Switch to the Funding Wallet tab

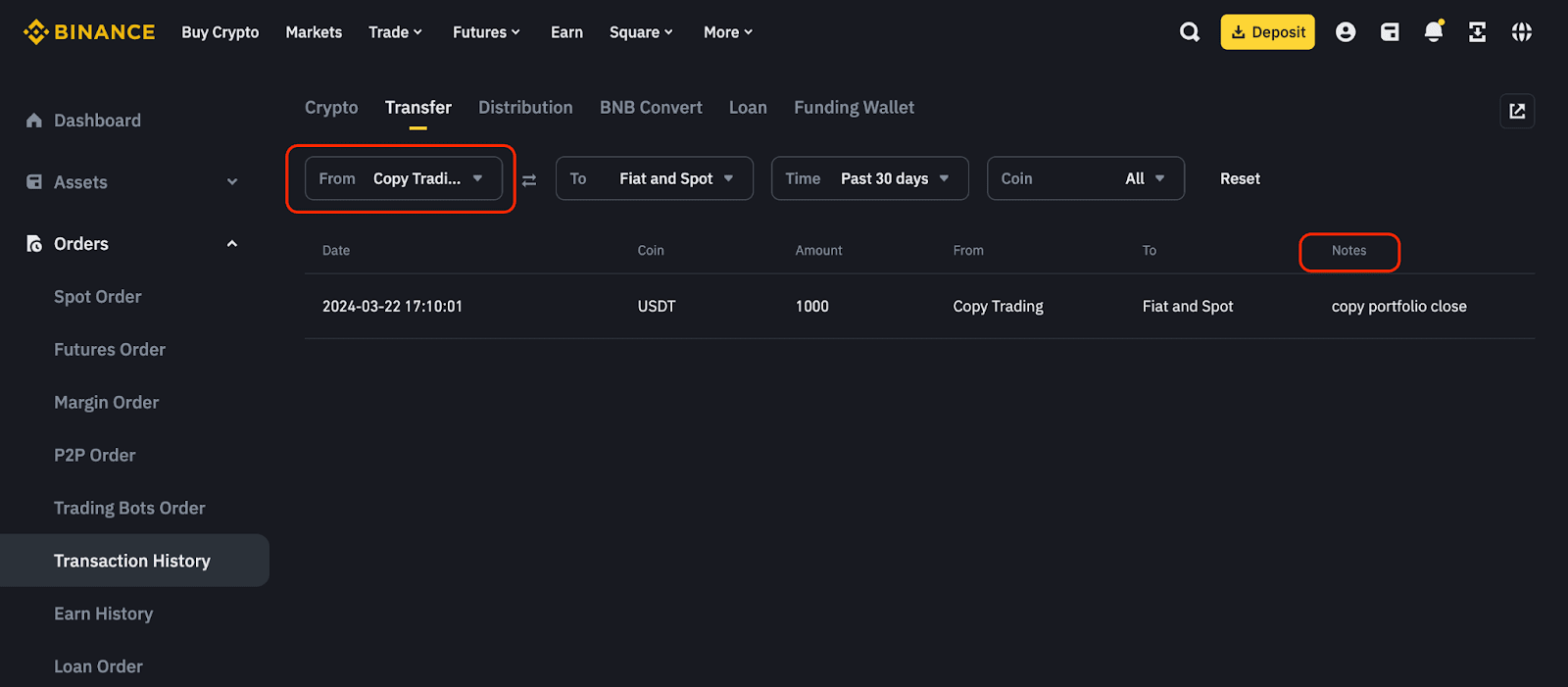pos(854,108)
